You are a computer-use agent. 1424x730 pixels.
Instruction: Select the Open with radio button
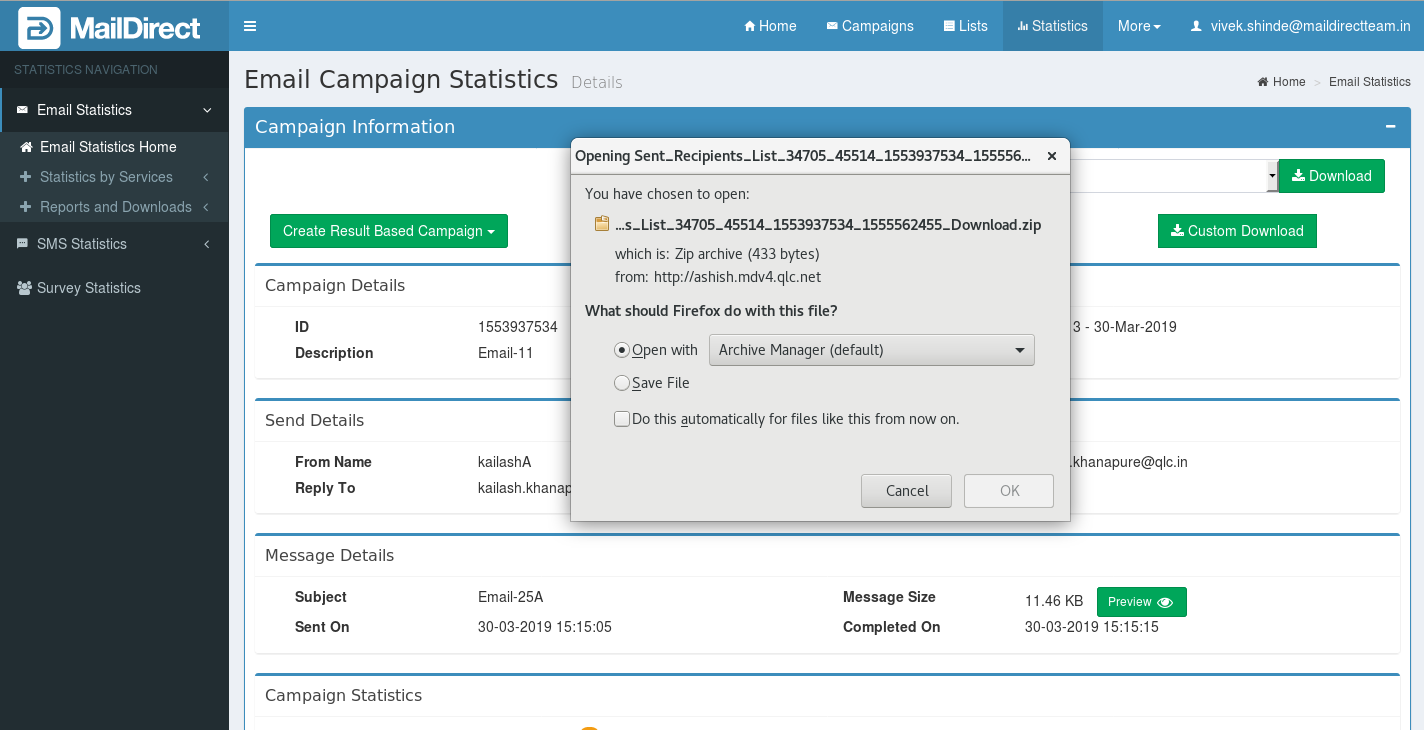(622, 350)
